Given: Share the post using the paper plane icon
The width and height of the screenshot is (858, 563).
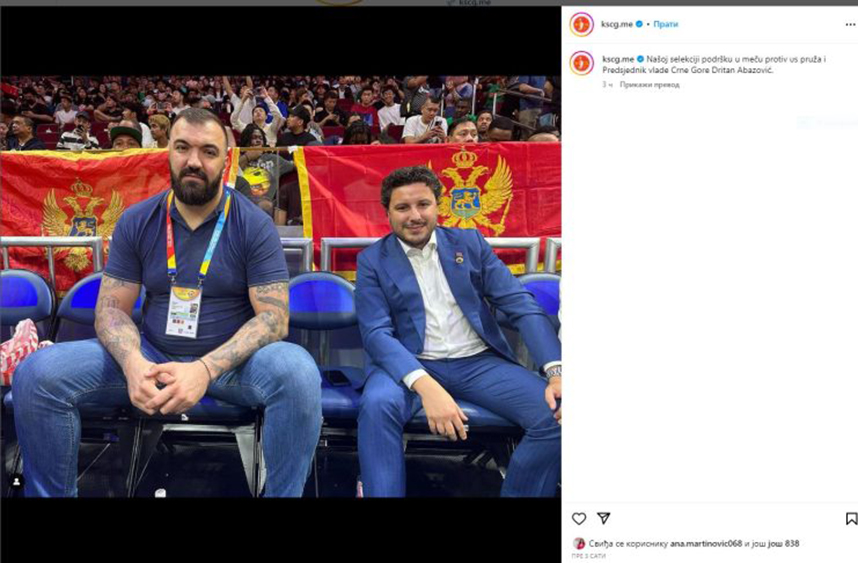Looking at the screenshot, I should click(604, 518).
